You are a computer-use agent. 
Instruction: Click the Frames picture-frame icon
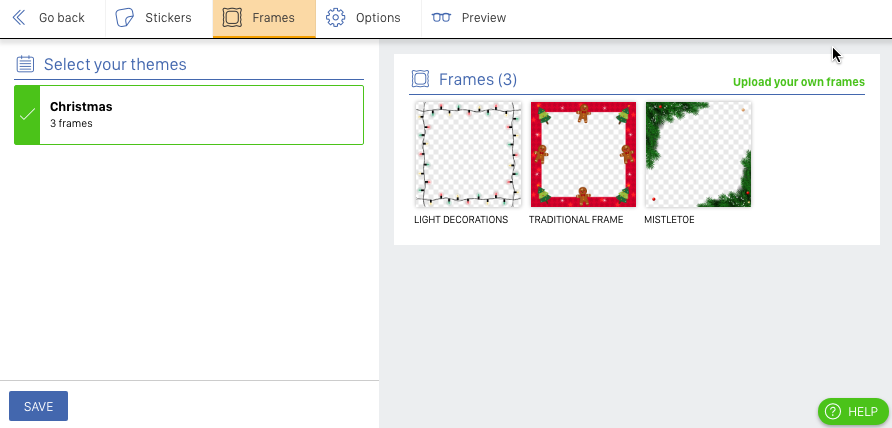[x=232, y=18]
